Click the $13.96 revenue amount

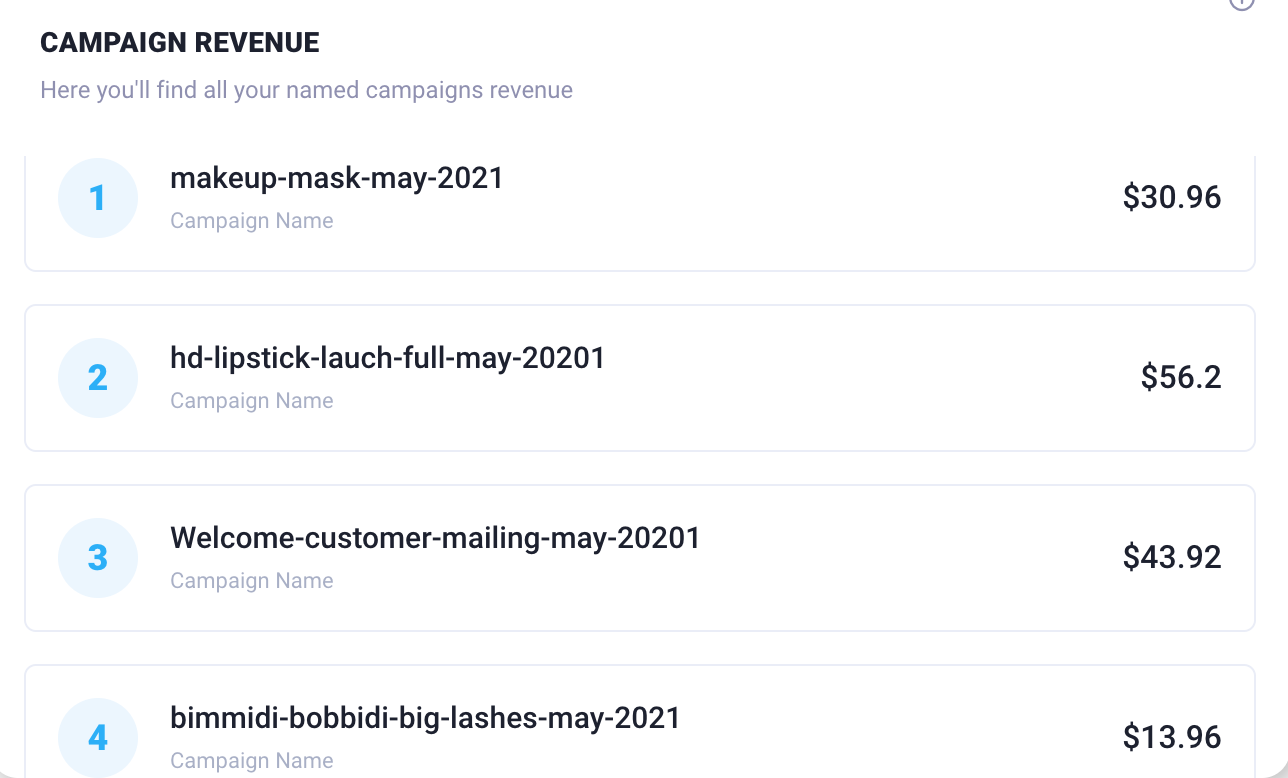1172,737
